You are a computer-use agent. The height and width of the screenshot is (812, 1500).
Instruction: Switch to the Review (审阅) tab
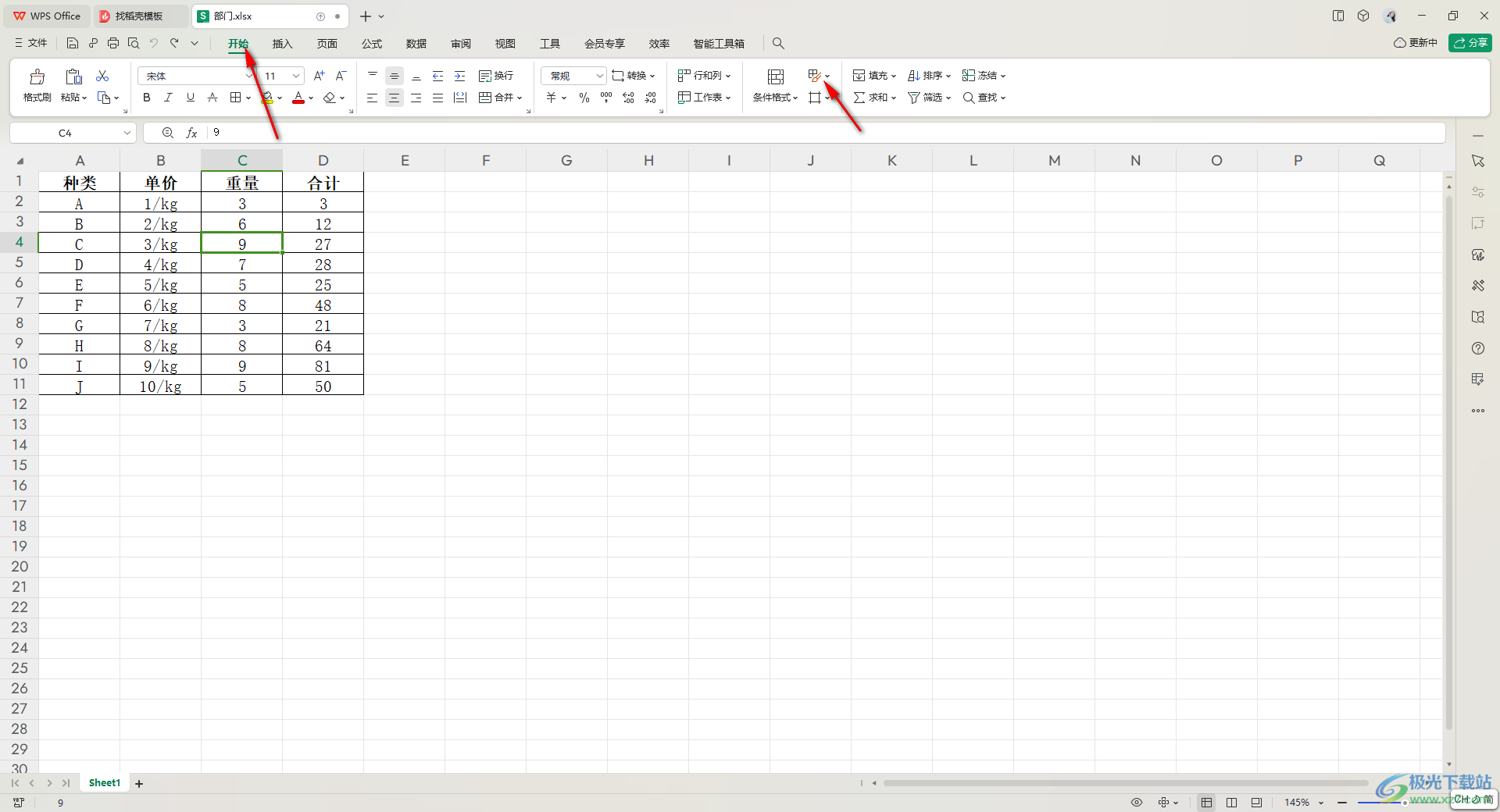coord(461,44)
